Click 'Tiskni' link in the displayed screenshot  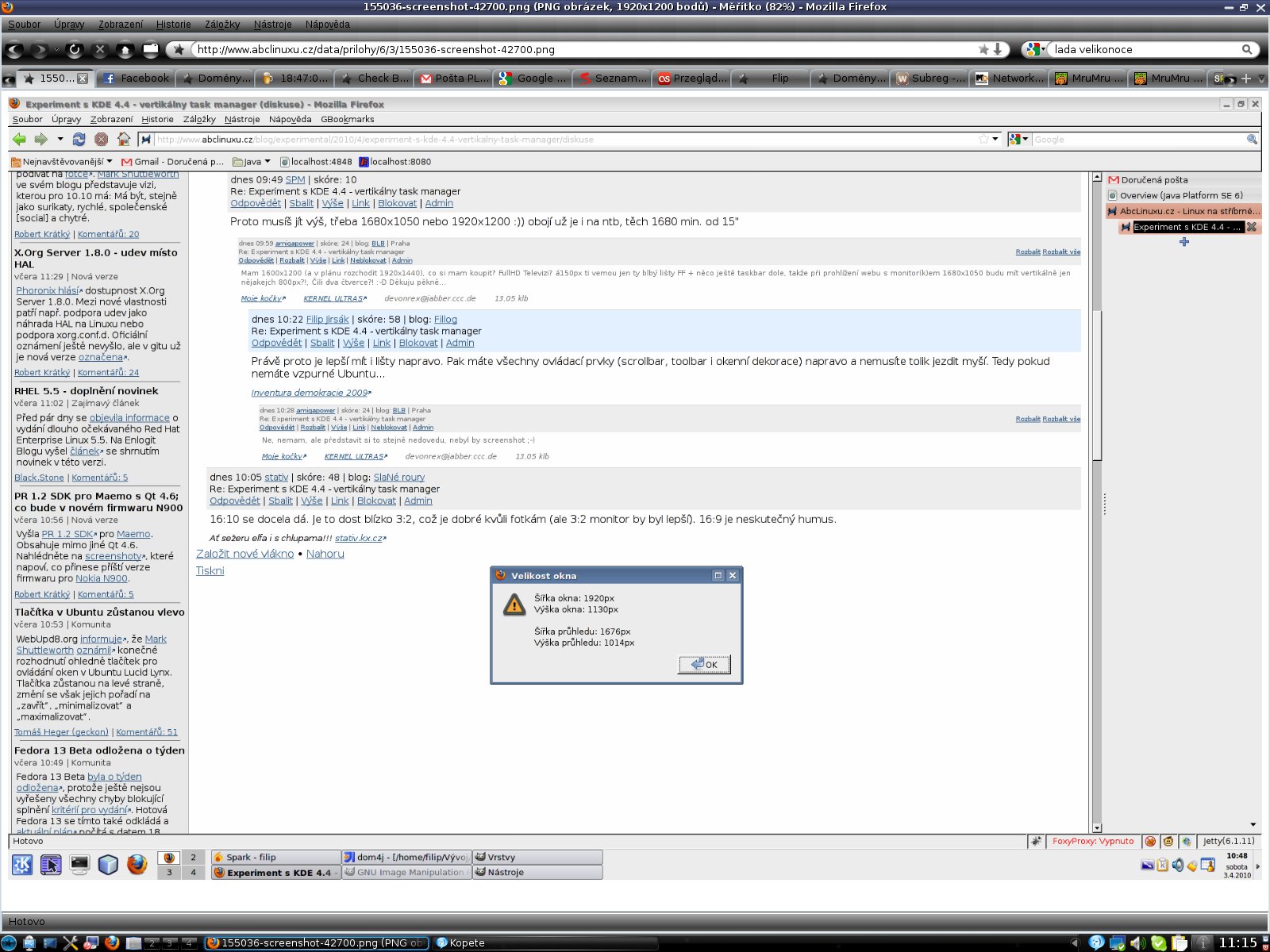210,570
